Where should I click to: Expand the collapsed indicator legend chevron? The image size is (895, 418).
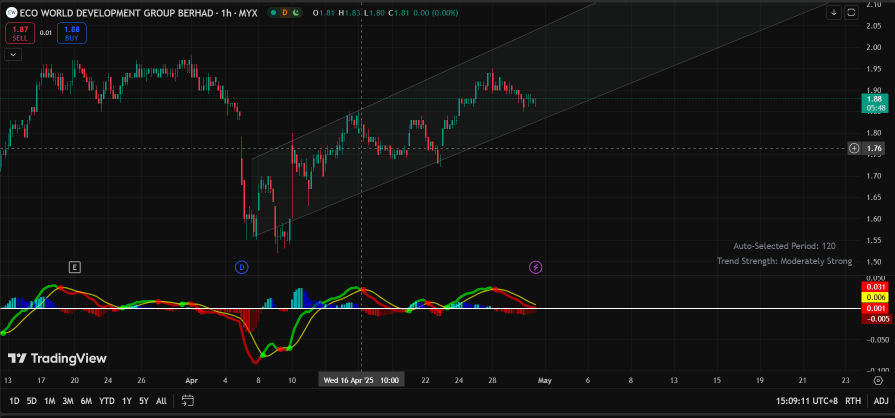[x=13, y=55]
